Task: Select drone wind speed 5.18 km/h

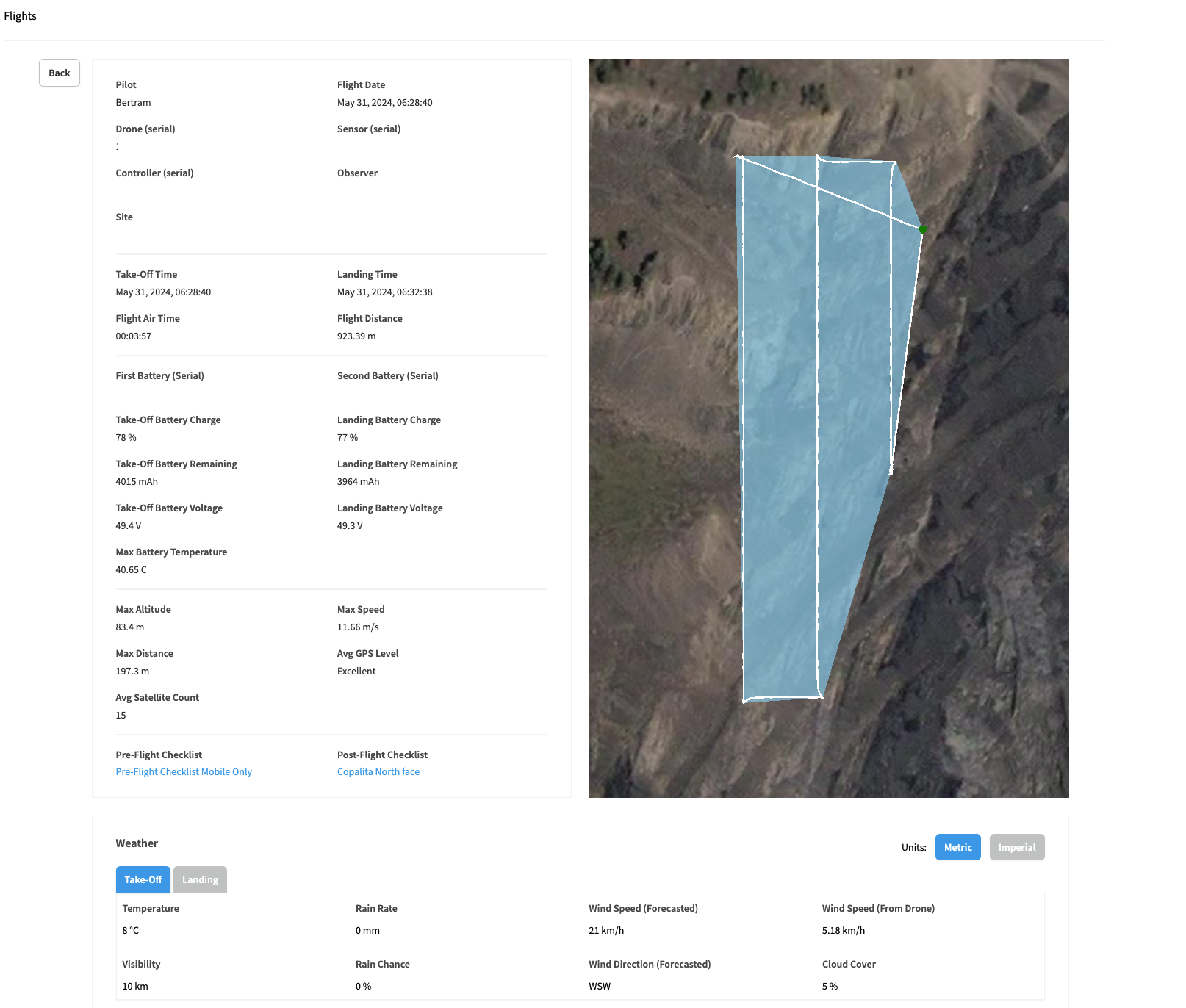Action: click(844, 931)
